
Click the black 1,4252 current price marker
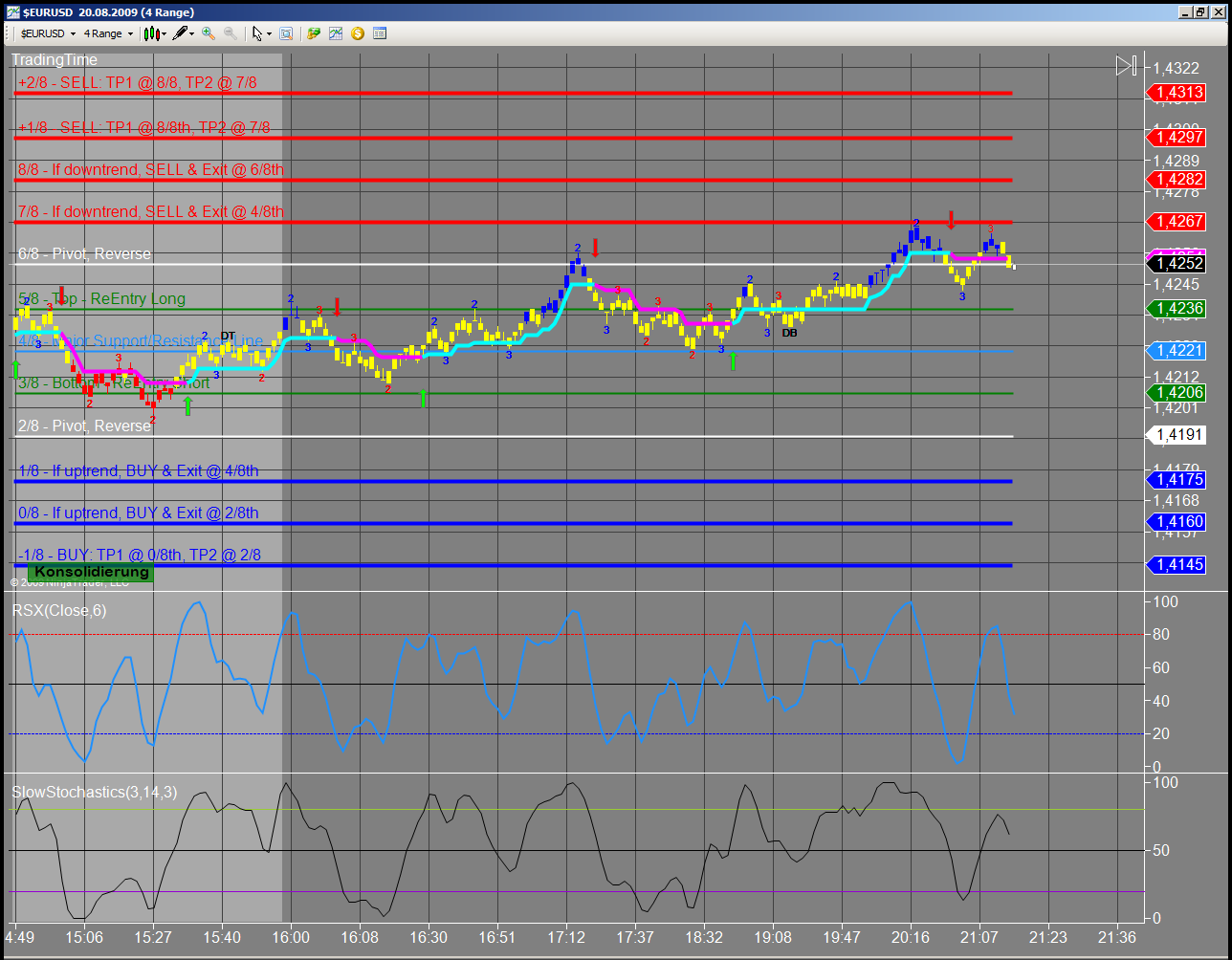click(x=1176, y=264)
